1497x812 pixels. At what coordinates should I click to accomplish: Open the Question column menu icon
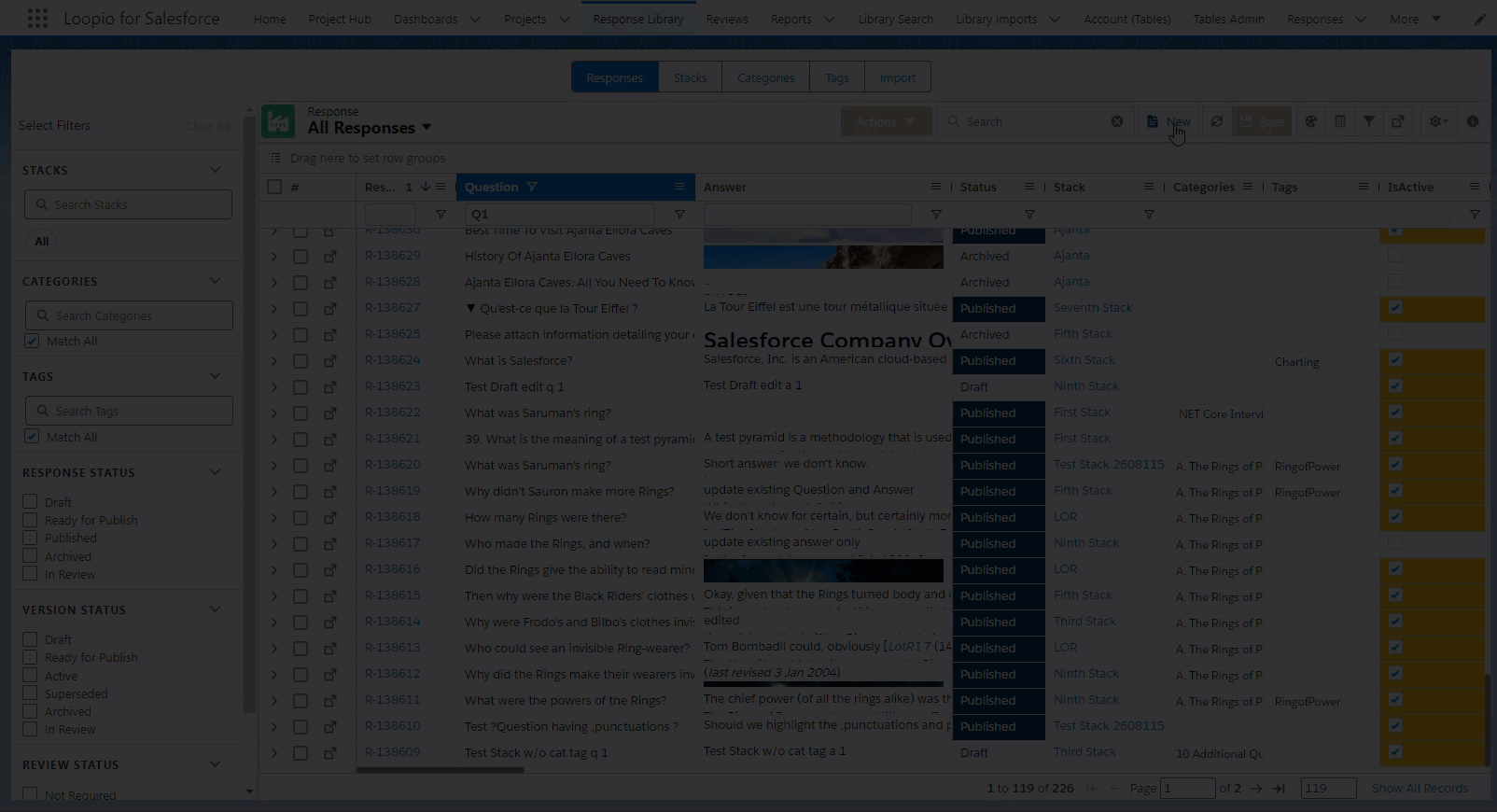click(x=679, y=187)
